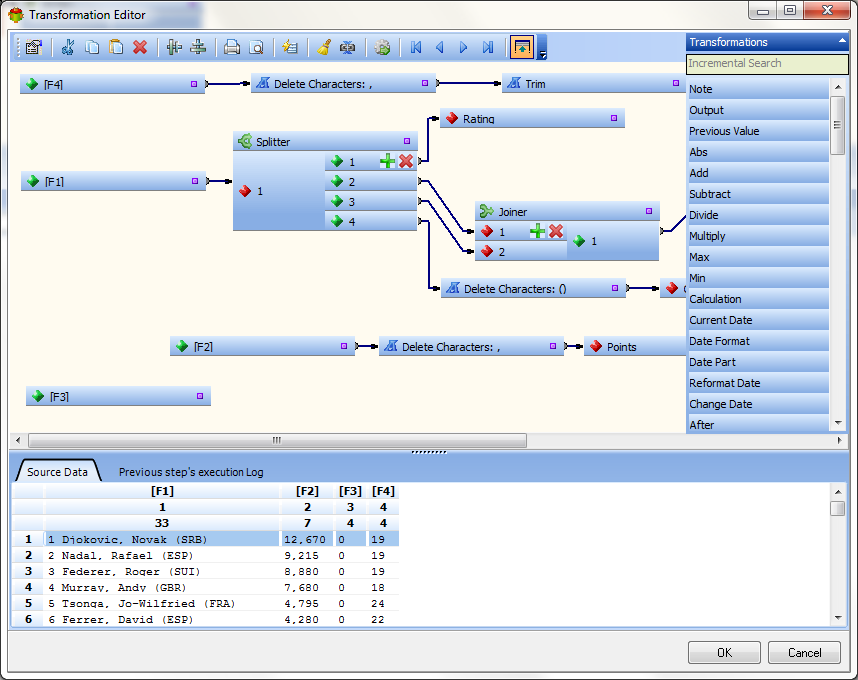The image size is (858, 680).
Task: Click the green plus on Splitter output 1
Action: click(387, 161)
